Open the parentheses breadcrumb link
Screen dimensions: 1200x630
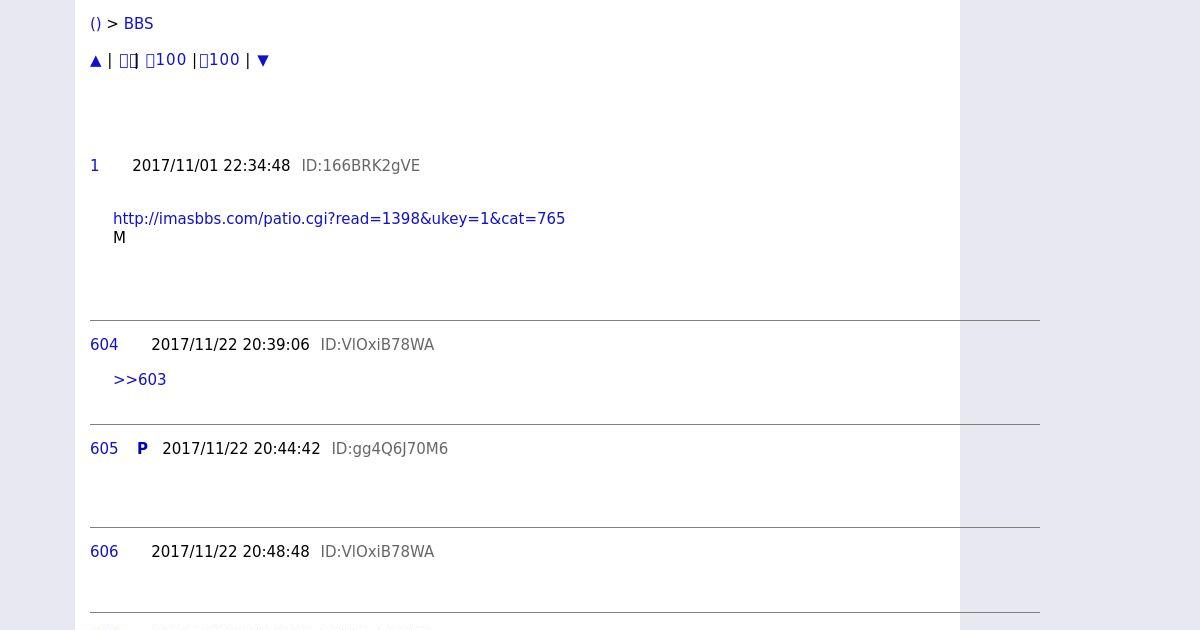pyautogui.click(x=96, y=24)
